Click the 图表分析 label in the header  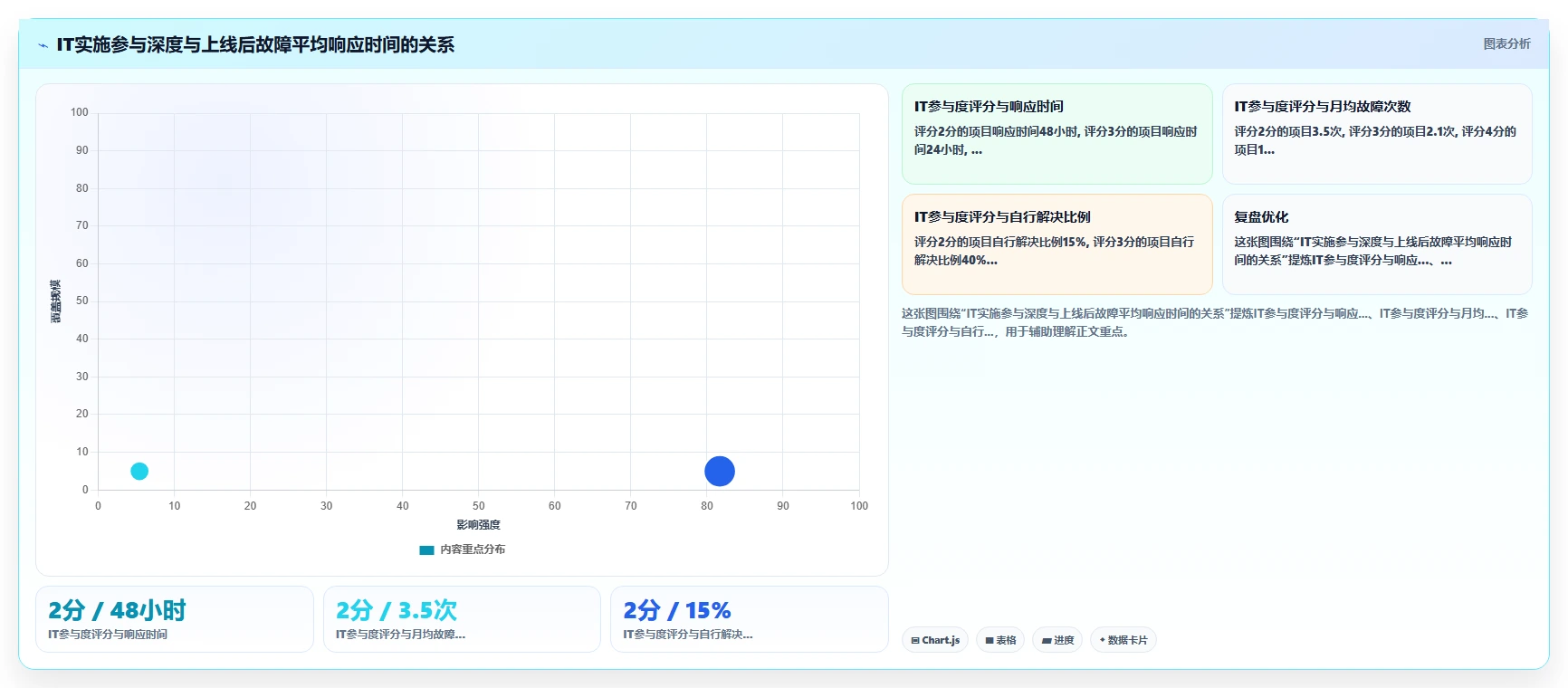1506,43
